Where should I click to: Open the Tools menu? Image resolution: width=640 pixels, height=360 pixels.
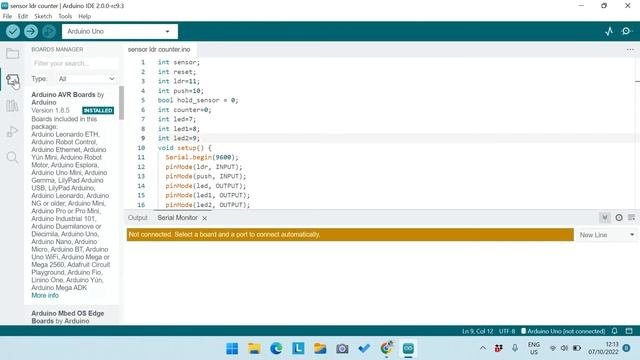click(x=65, y=16)
